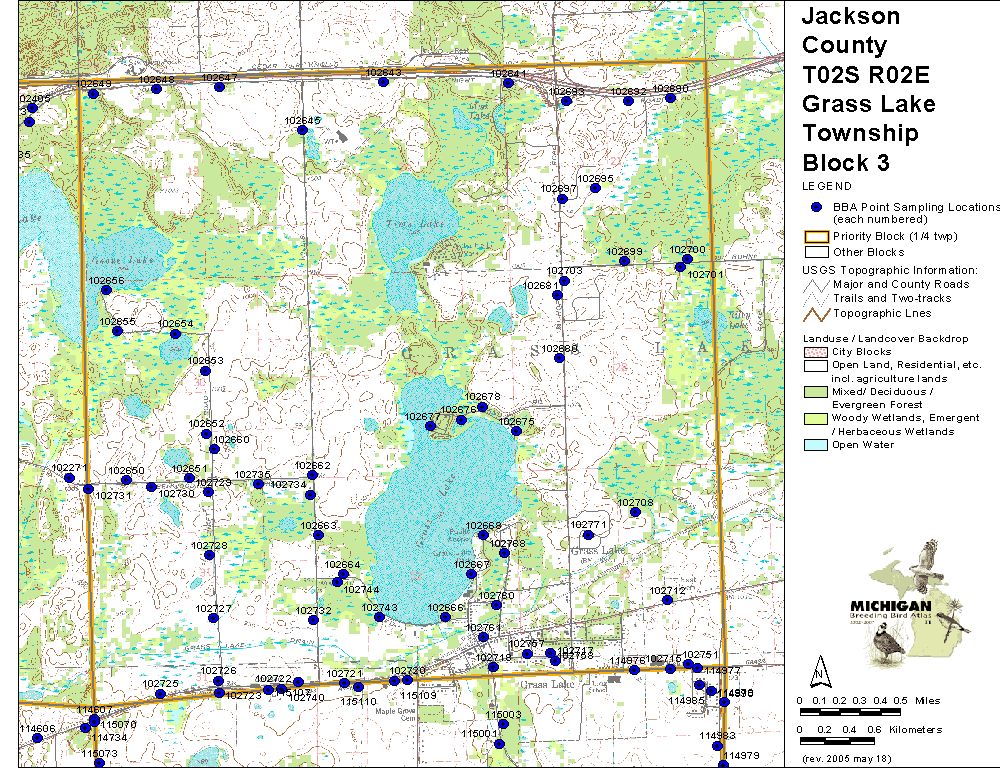This screenshot has height=768, width=1000.
Task: Click the Mixed/Deciduous Forest legend swatch
Action: (x=816, y=393)
